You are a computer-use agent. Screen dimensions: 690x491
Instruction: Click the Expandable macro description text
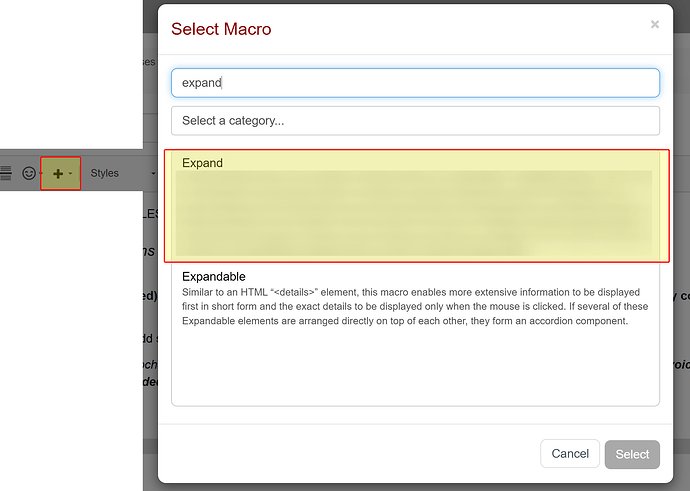[415, 306]
